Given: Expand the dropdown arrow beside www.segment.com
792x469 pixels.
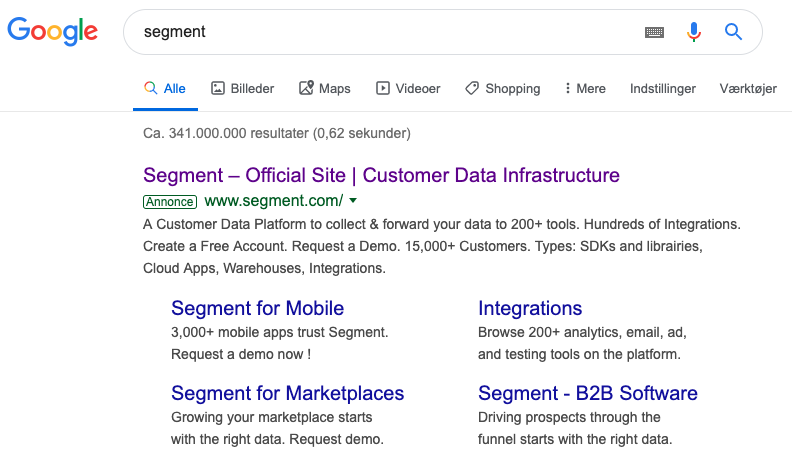Looking at the screenshot, I should tap(353, 200).
